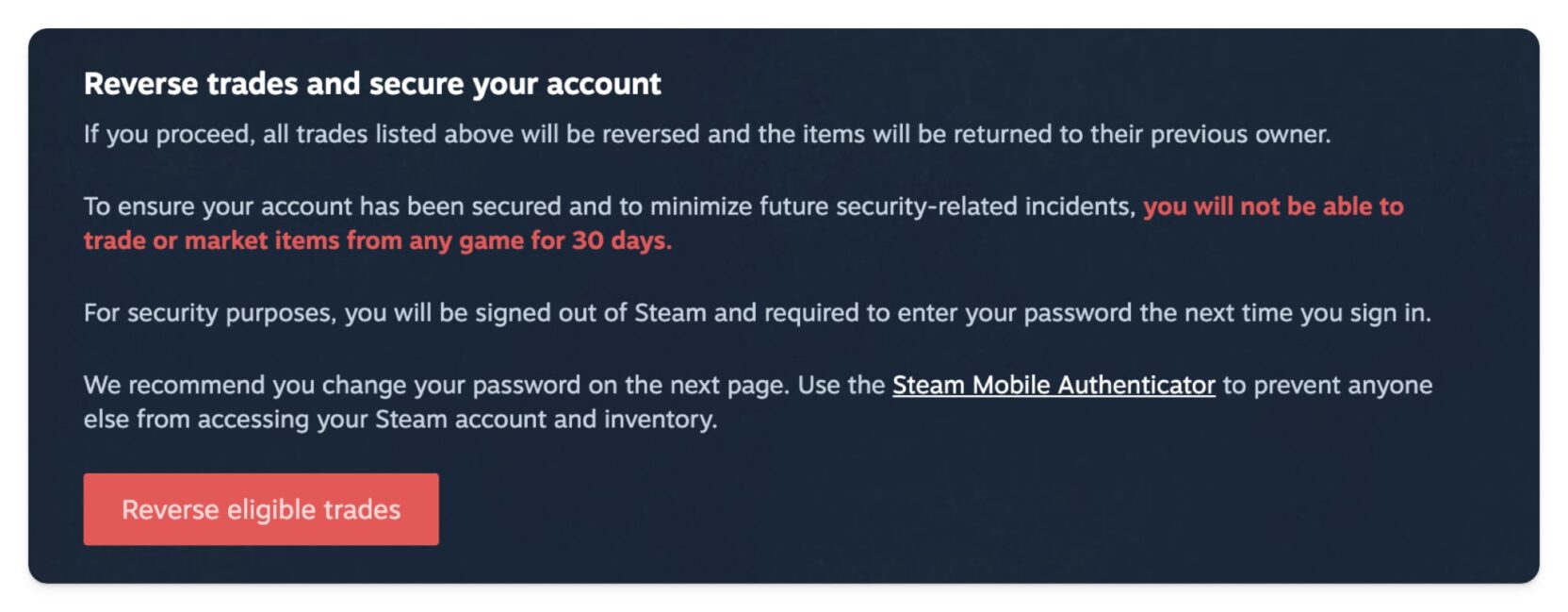Click the center of the Reverse eligible trades label
The width and height of the screenshot is (1568, 612).
(261, 509)
